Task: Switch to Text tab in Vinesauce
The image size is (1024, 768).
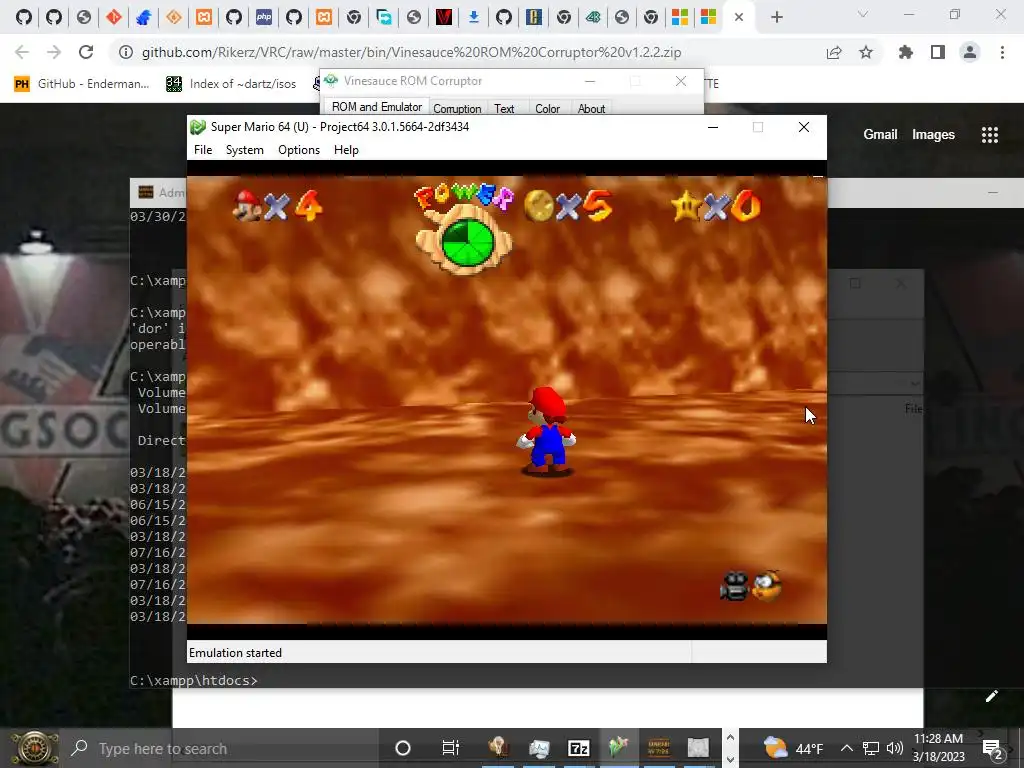Action: tap(504, 108)
